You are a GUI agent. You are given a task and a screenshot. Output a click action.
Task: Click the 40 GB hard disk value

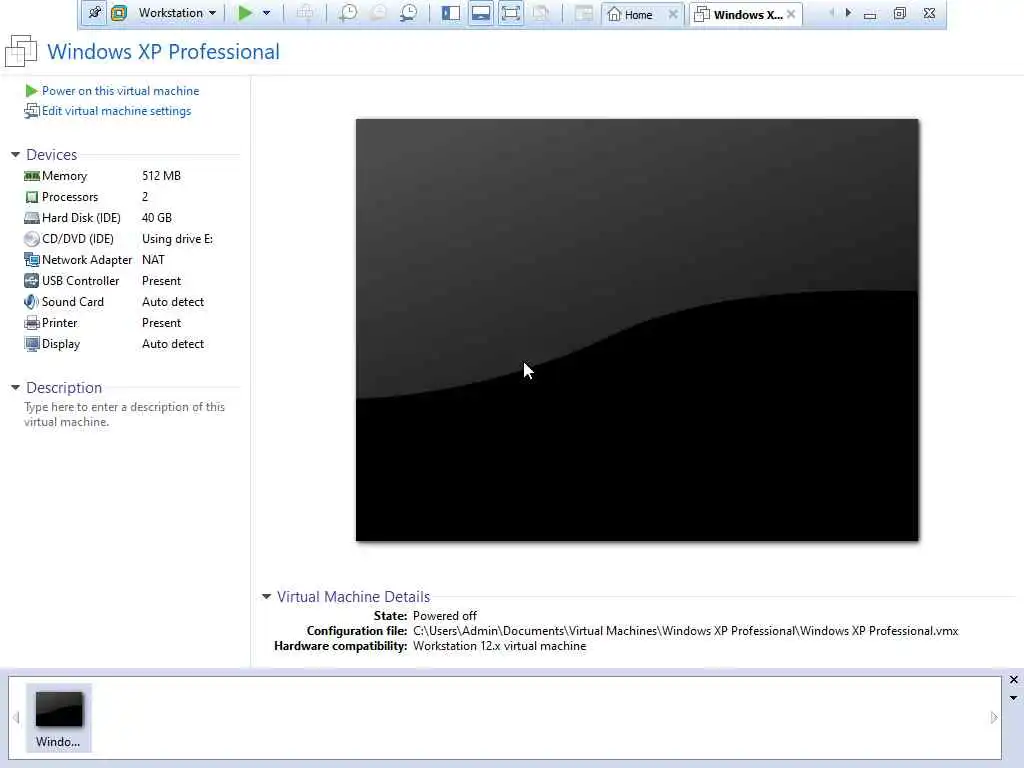[157, 217]
